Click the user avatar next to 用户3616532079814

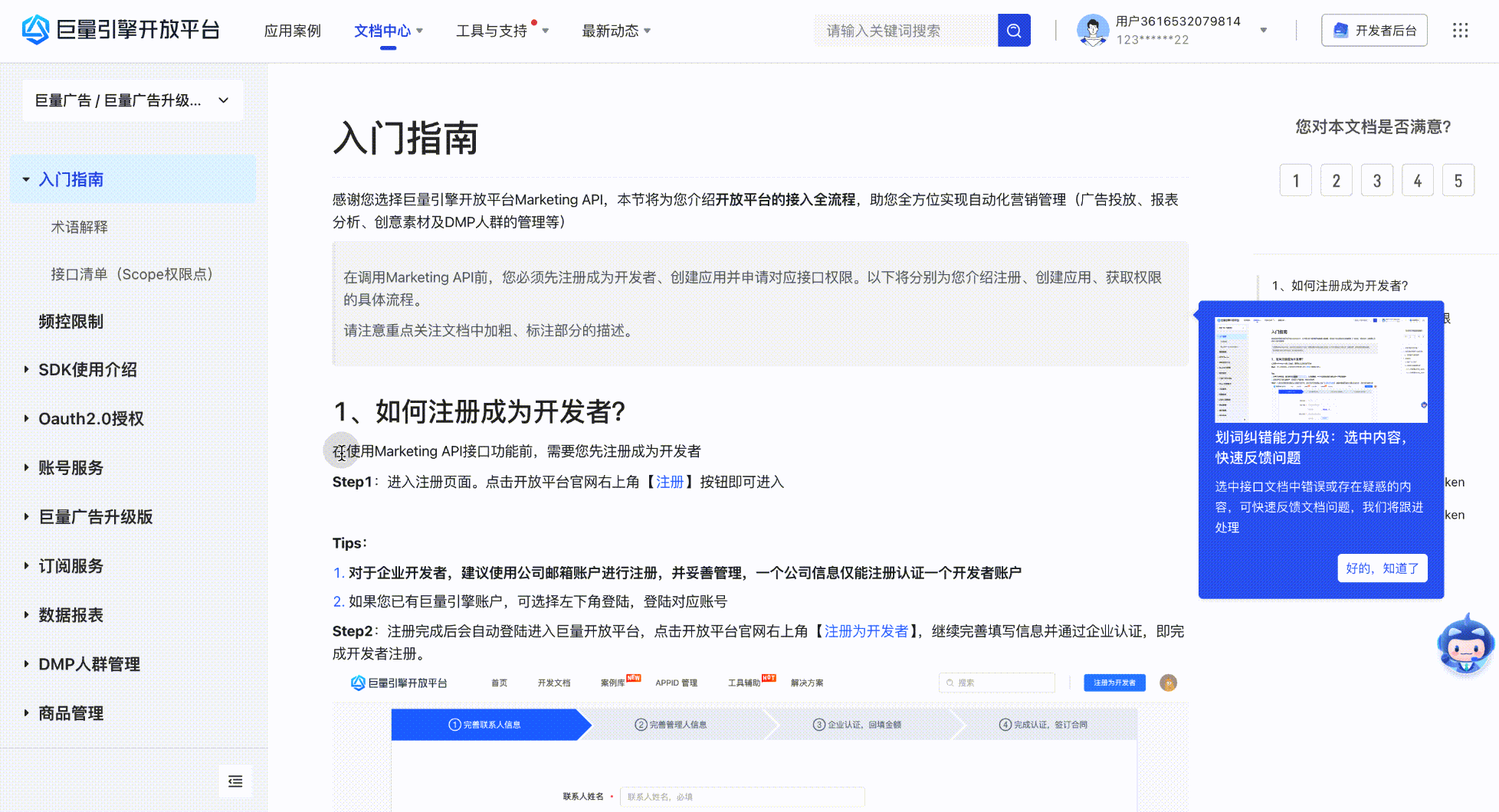tap(1092, 30)
